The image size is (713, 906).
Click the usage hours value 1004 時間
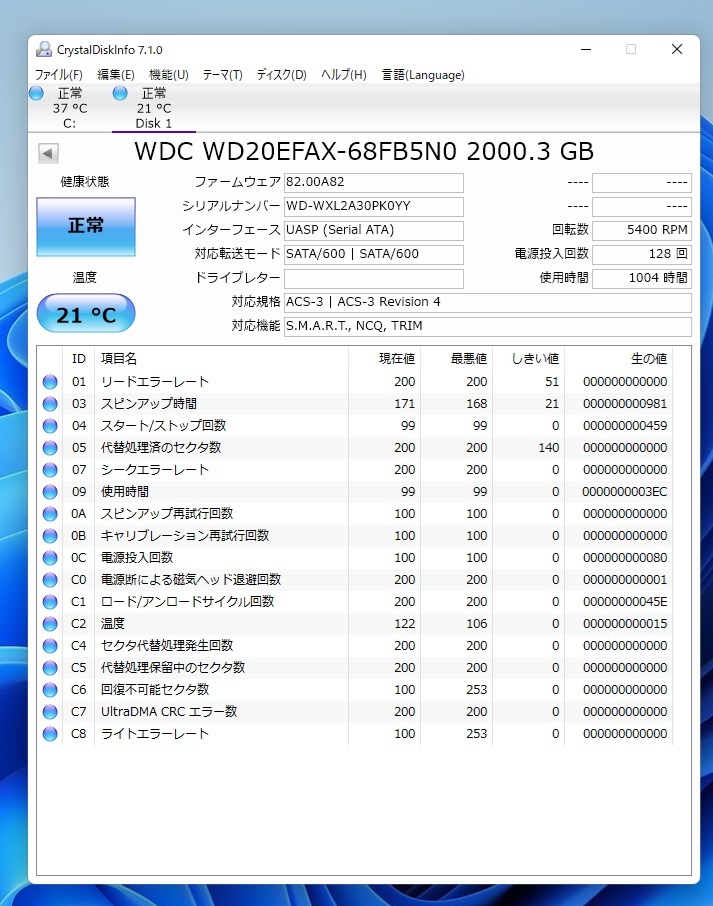pos(642,279)
